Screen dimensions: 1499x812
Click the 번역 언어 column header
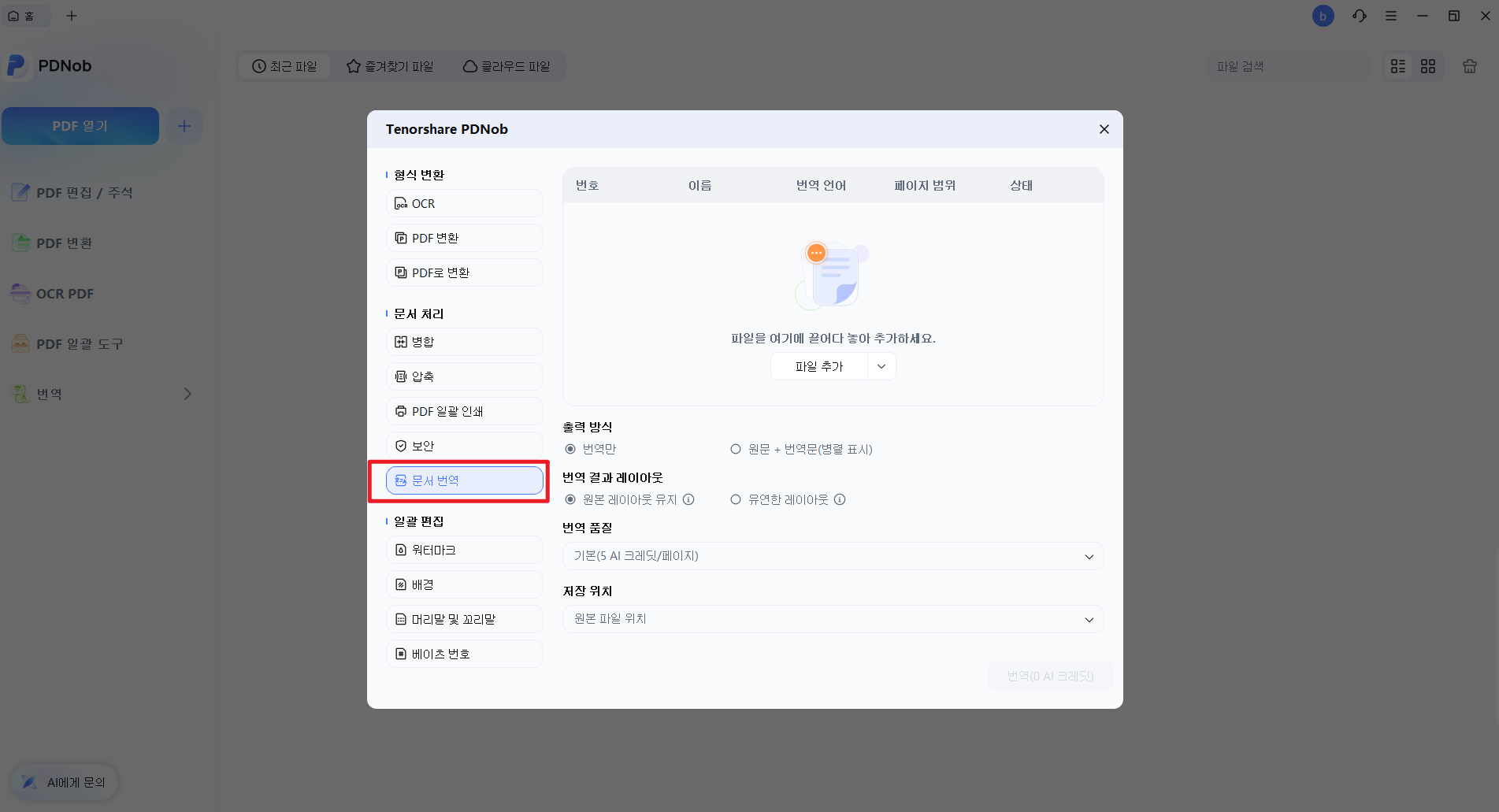pos(821,185)
